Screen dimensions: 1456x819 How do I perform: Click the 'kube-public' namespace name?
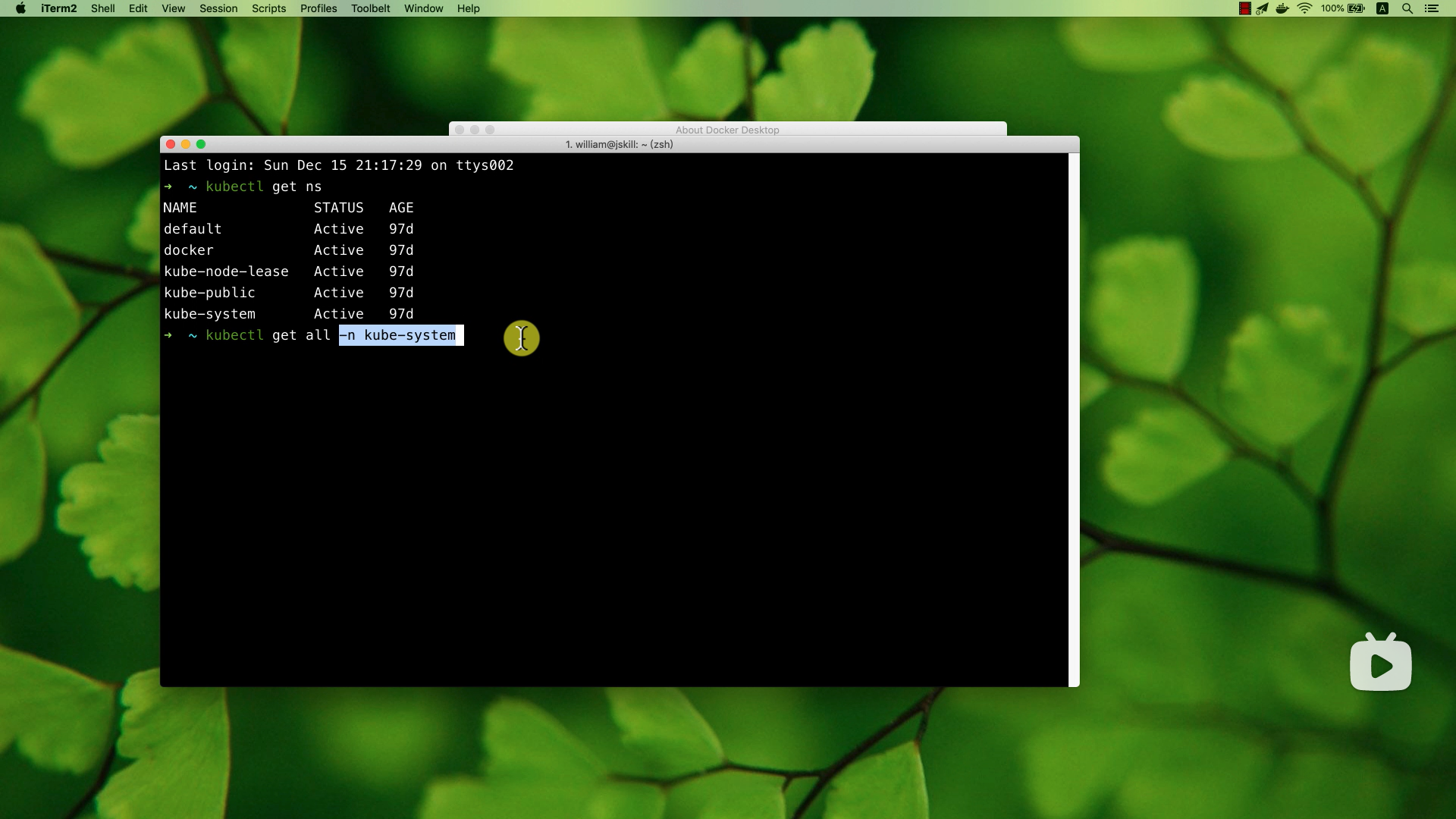coord(209,293)
